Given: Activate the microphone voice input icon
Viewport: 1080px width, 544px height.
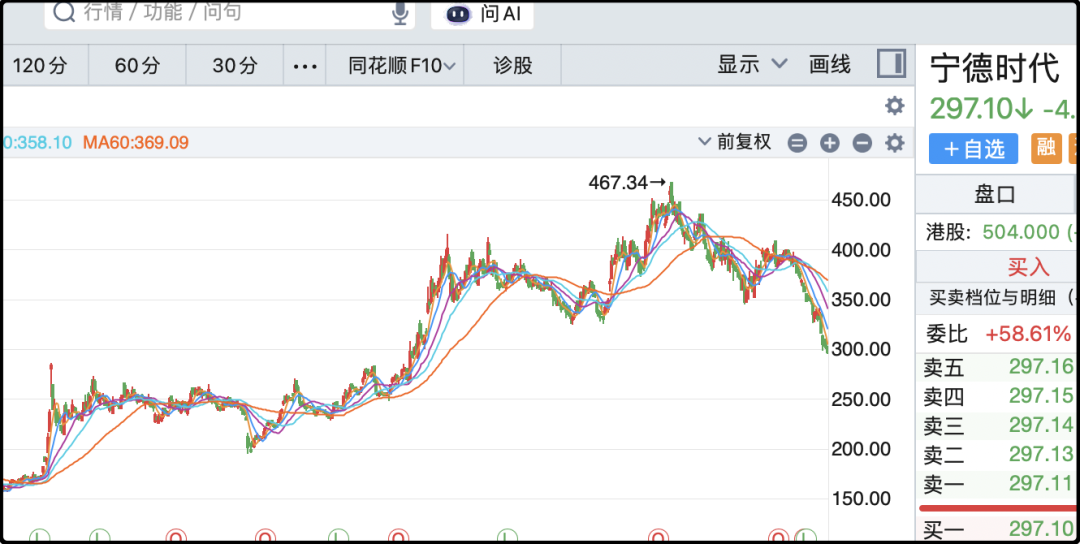Looking at the screenshot, I should tap(400, 12).
